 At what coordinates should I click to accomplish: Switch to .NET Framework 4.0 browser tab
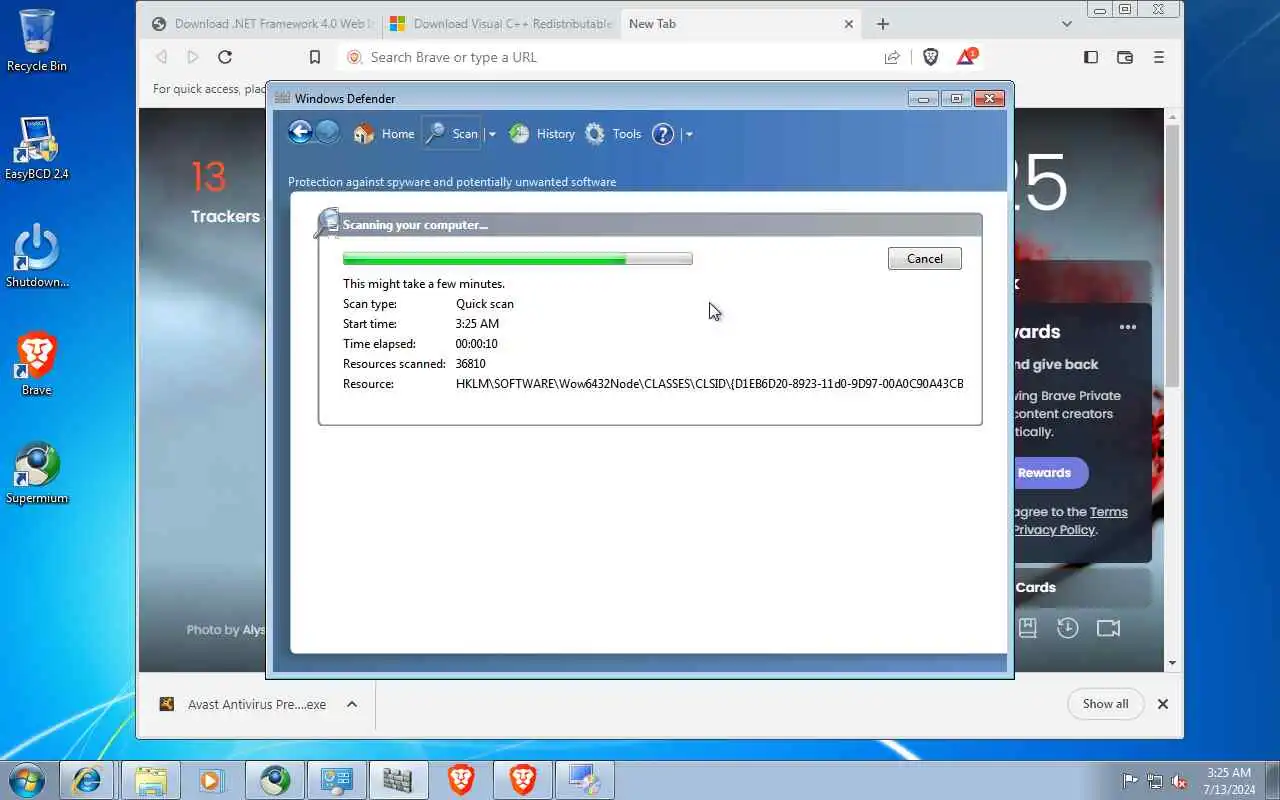[260, 24]
